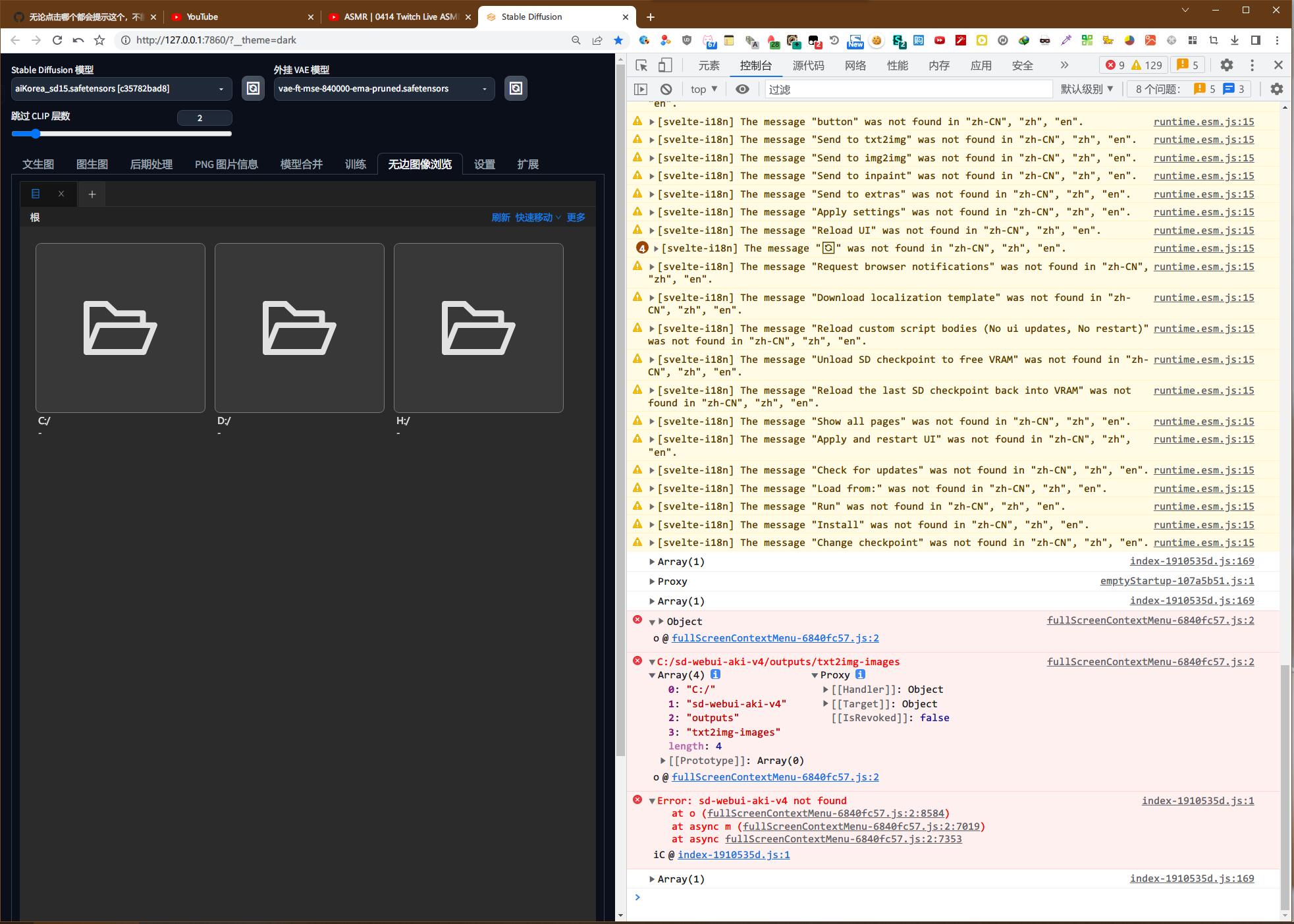Open the index-1910535d.js:1 source link
Screen dimensions: 1294x924
click(1197, 801)
